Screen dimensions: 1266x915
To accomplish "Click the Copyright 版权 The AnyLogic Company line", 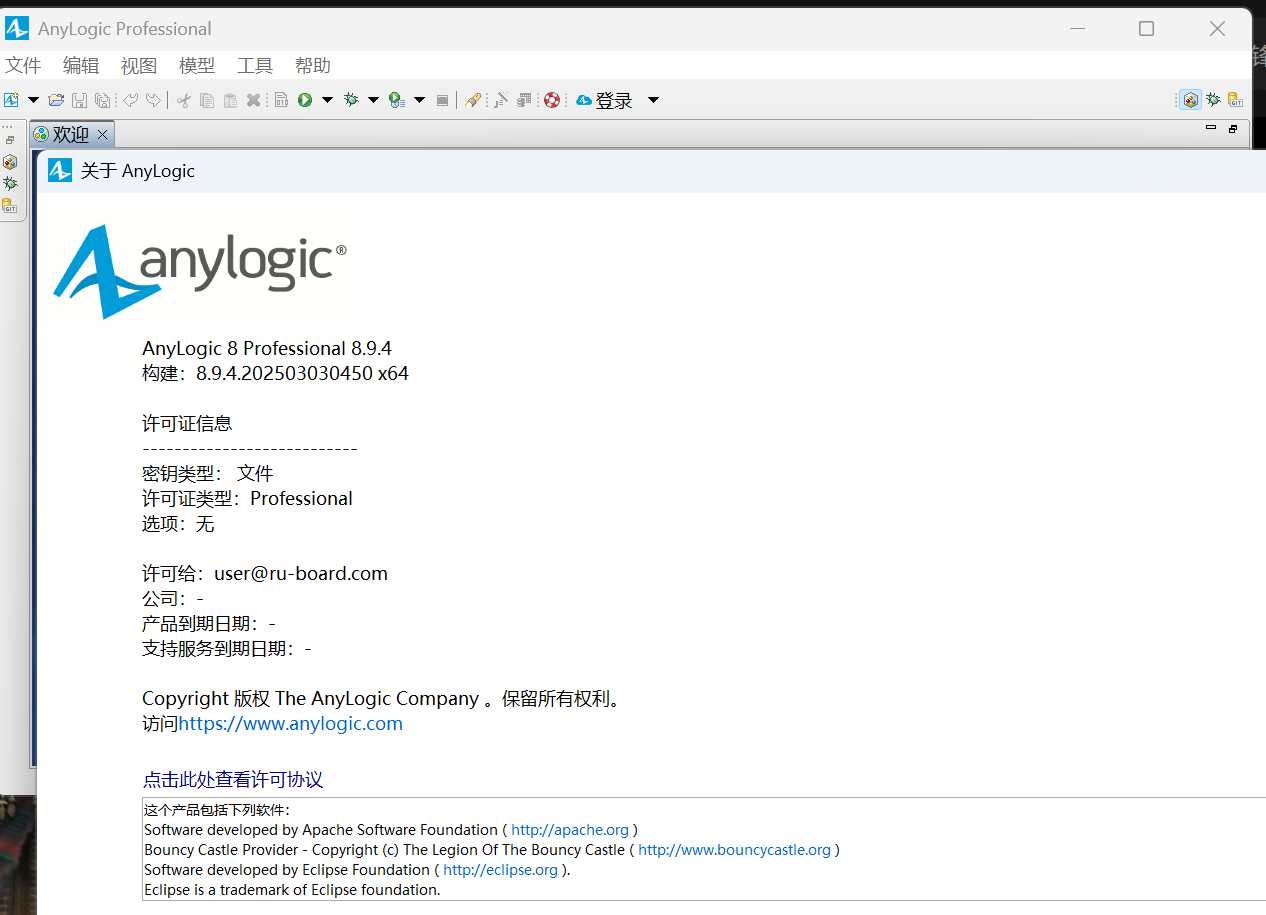I will 384,699.
